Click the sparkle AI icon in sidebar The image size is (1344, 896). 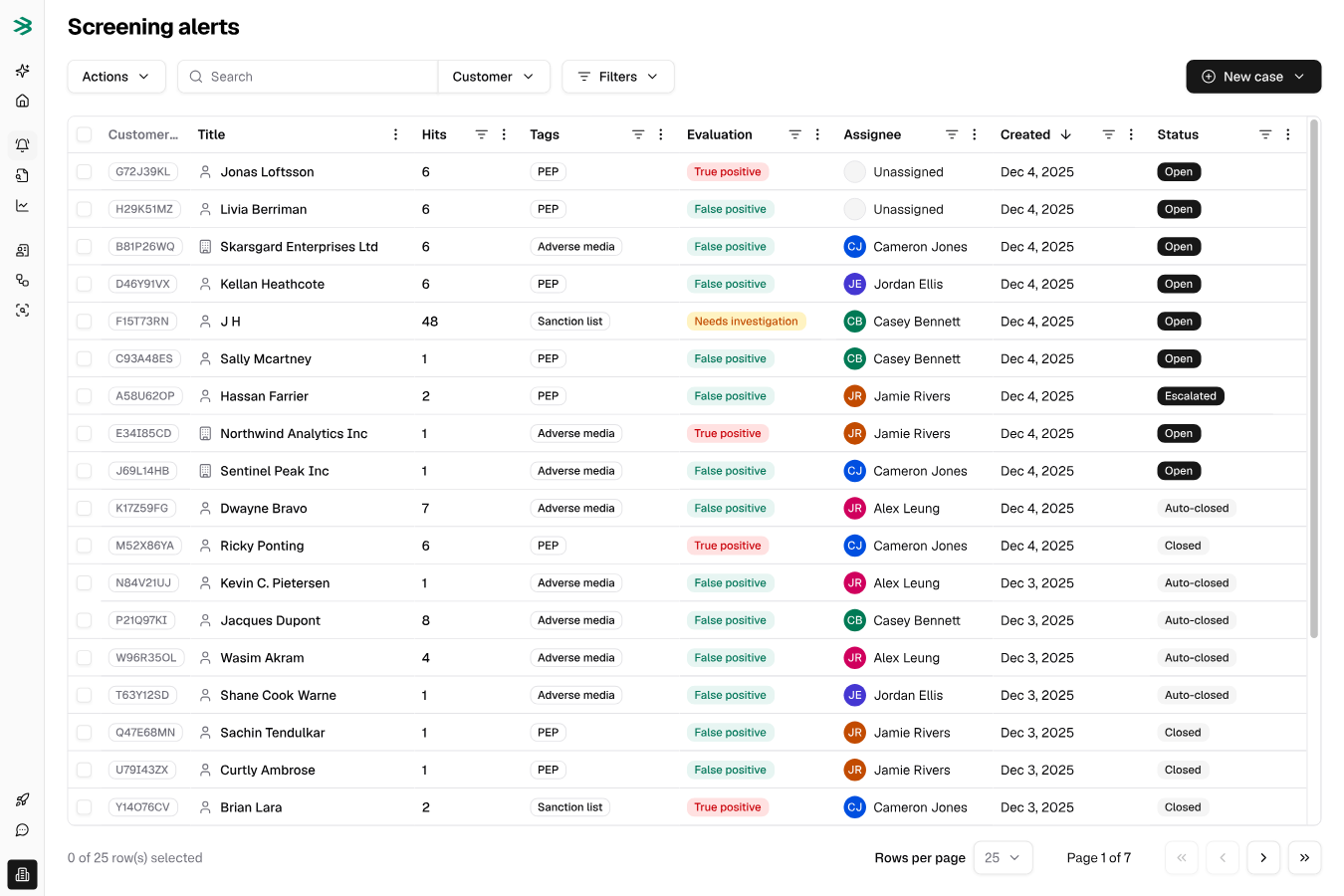(22, 71)
